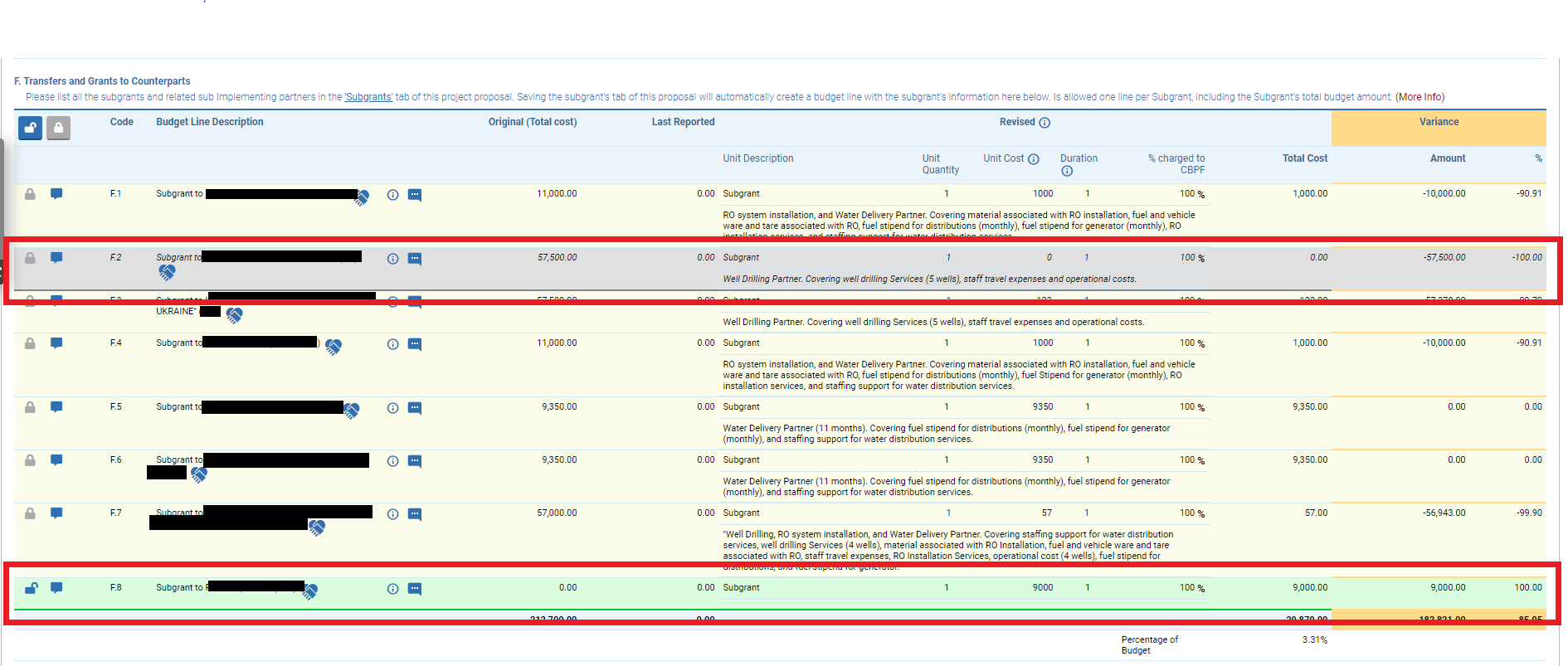Click info icon under Duration header

[1067, 171]
